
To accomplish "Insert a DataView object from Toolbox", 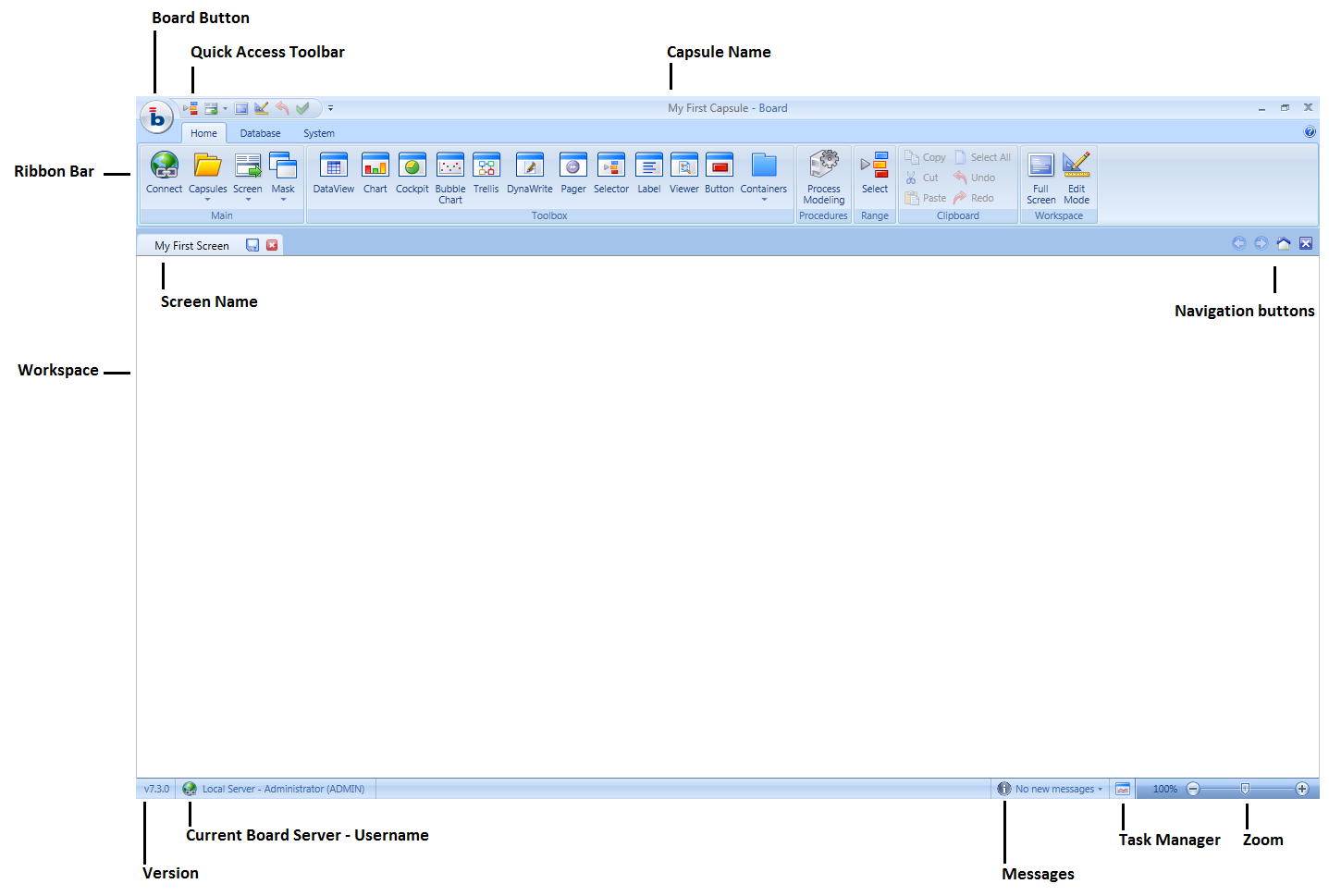I will [333, 173].
